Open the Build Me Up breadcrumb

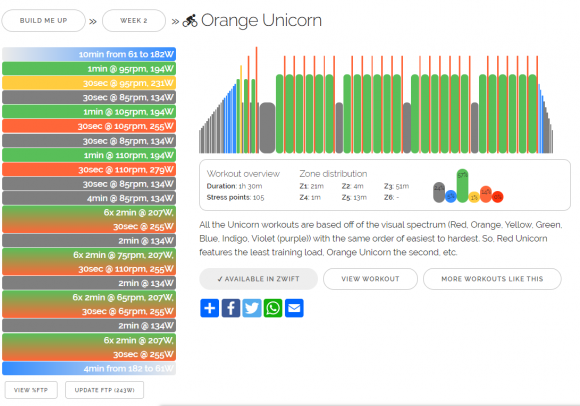pyautogui.click(x=43, y=21)
